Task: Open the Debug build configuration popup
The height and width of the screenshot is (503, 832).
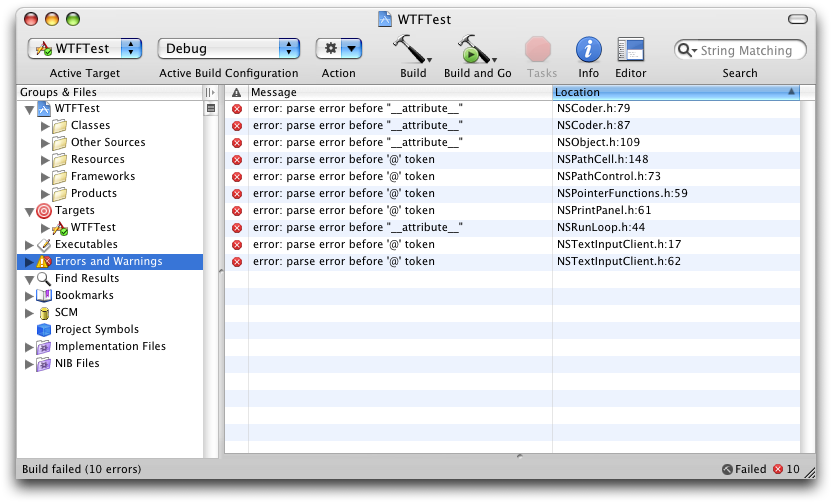Action: tap(229, 48)
